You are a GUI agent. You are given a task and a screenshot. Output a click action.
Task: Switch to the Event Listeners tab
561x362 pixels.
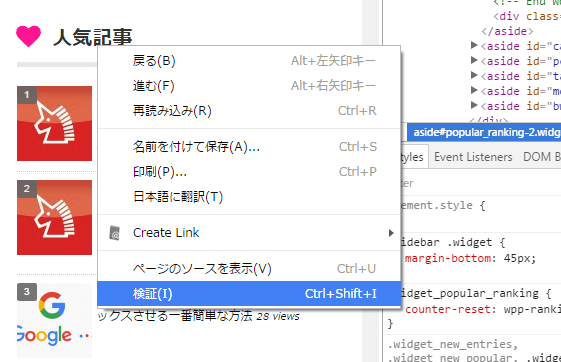pos(473,157)
